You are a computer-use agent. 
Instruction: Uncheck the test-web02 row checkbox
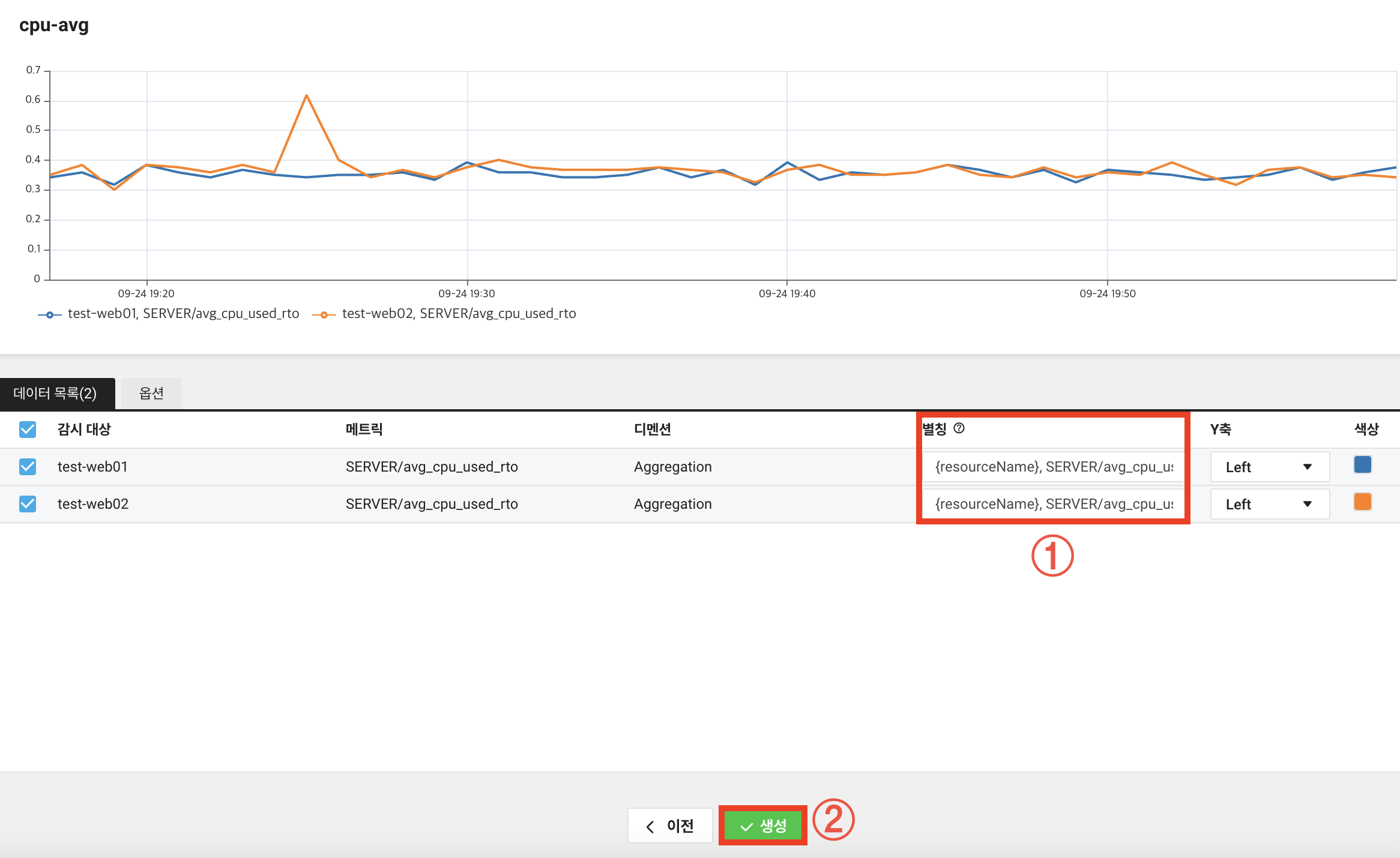(x=28, y=504)
